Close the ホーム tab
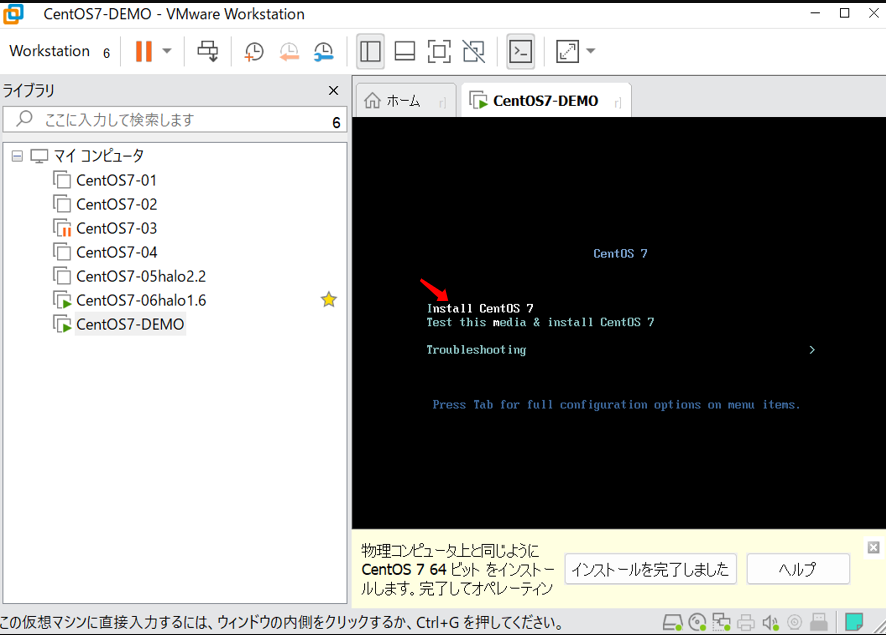886x635 pixels. click(442, 102)
